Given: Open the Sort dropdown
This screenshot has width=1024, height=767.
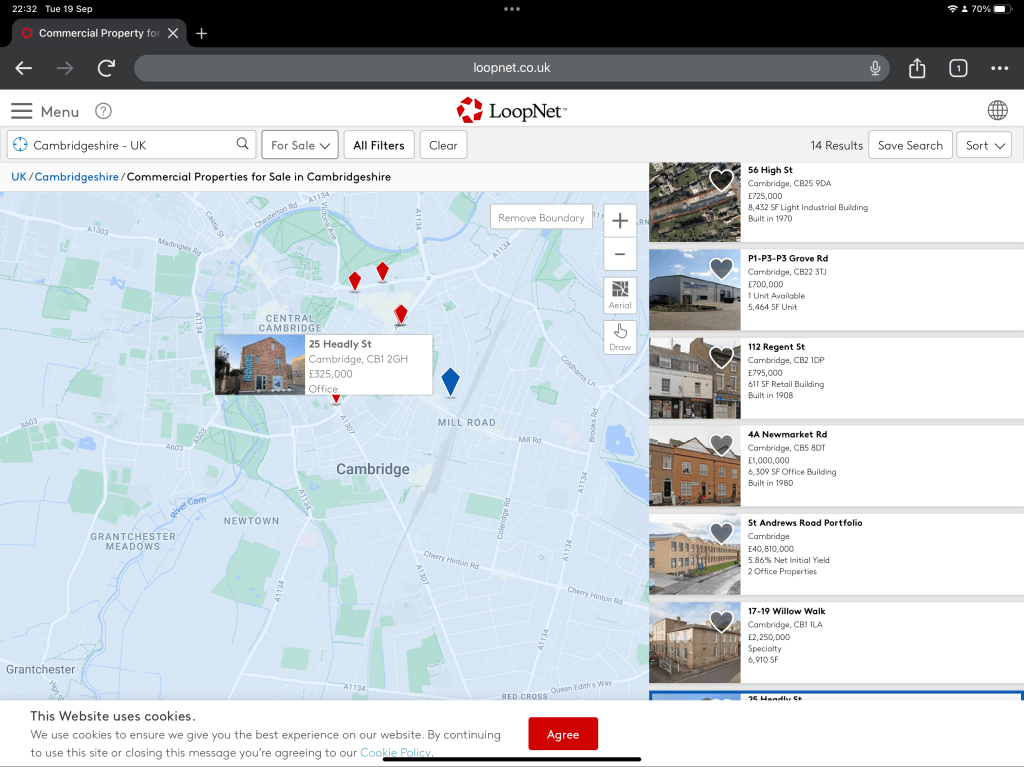Looking at the screenshot, I should coord(984,145).
